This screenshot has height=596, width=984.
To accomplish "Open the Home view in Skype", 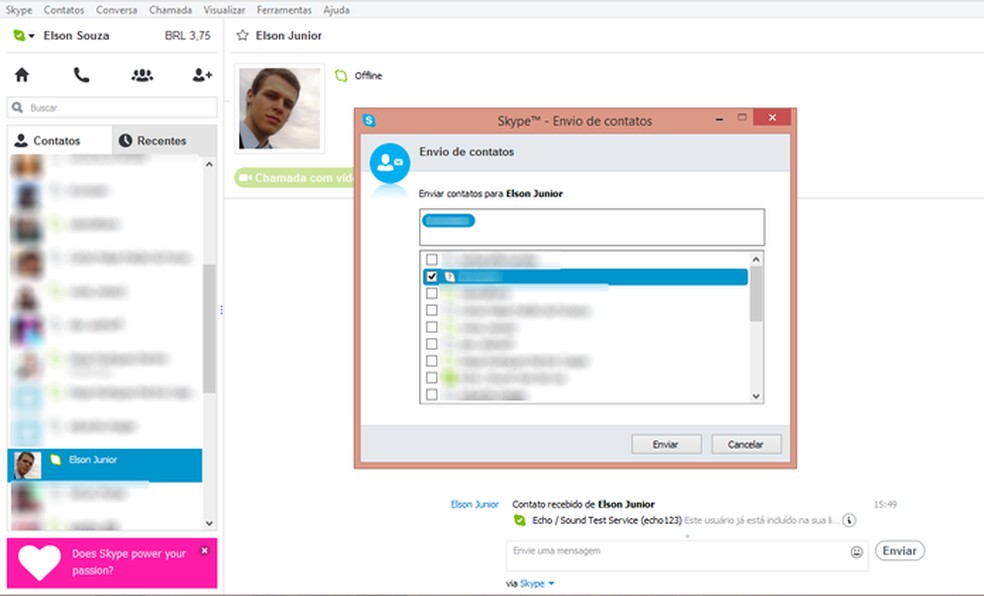I will point(21,74).
